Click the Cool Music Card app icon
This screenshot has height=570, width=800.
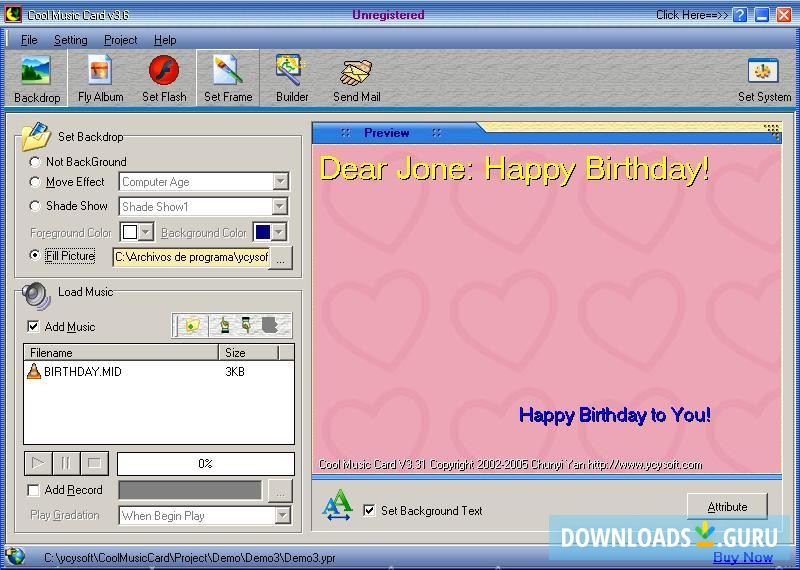(13, 14)
